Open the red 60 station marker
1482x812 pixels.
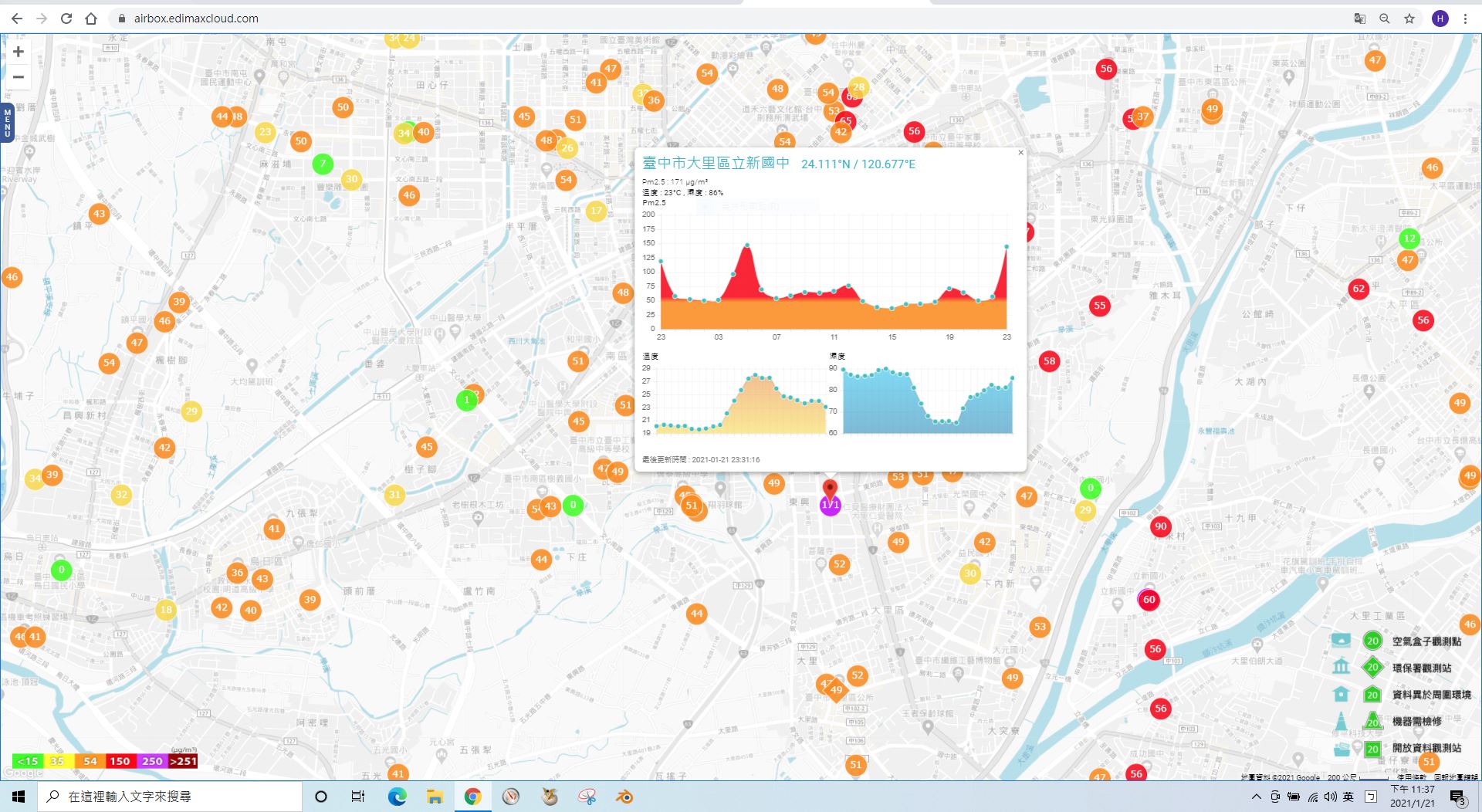(1149, 600)
